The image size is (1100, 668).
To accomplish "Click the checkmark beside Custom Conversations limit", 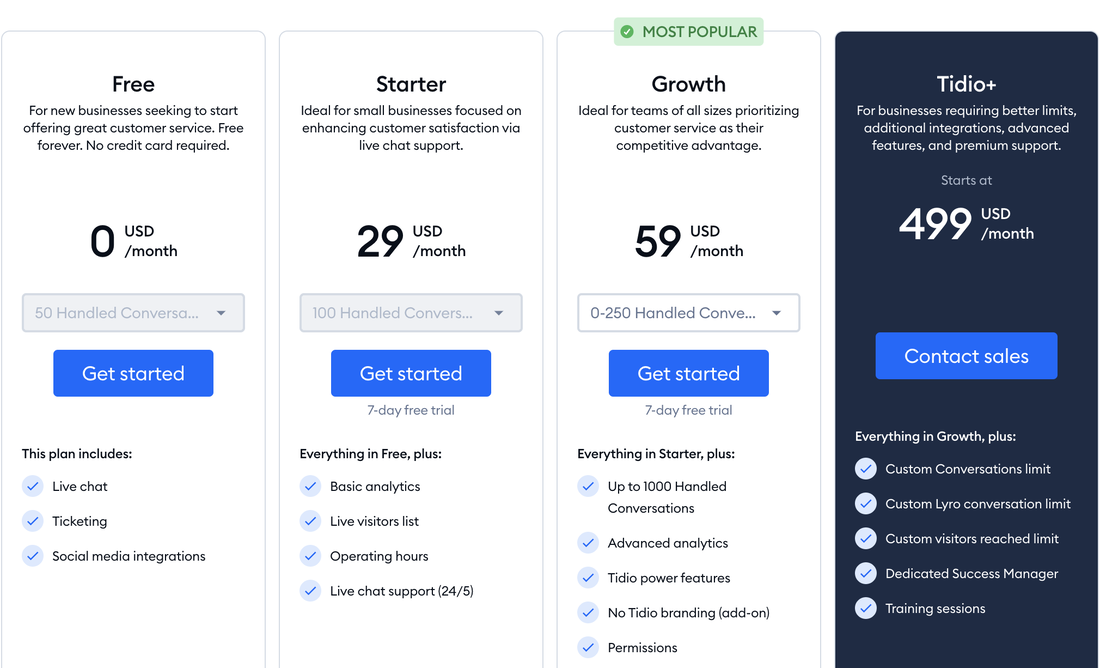I will pos(866,469).
